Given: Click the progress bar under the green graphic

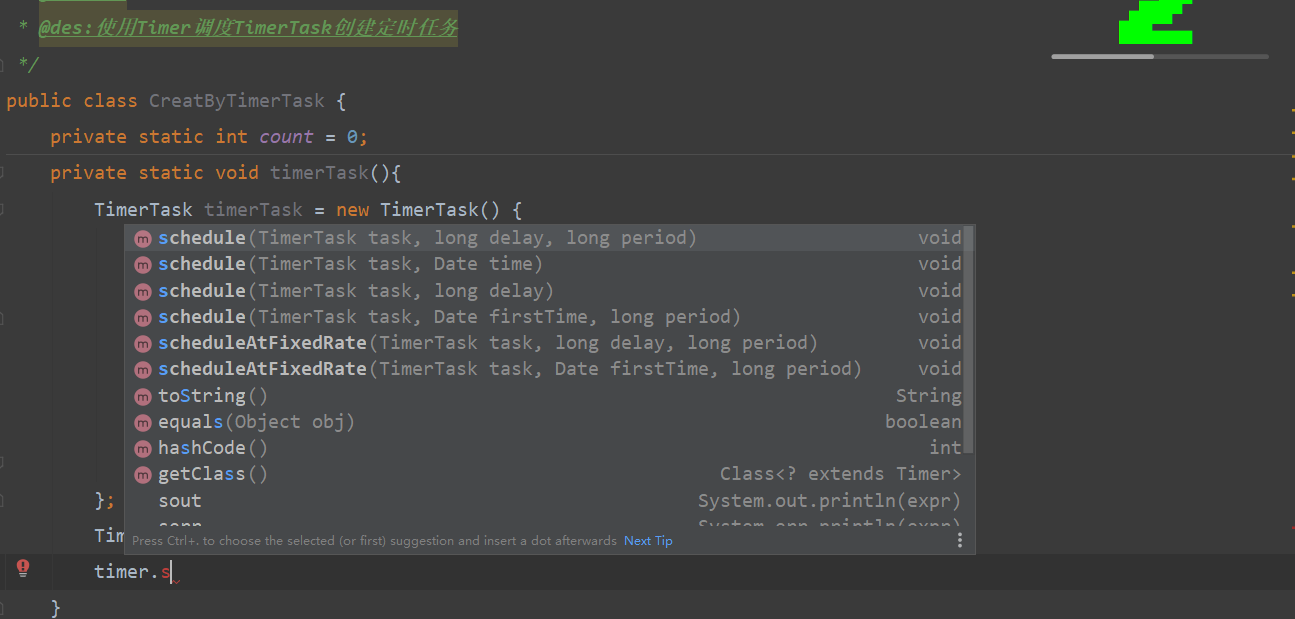Looking at the screenshot, I should tap(1160, 56).
